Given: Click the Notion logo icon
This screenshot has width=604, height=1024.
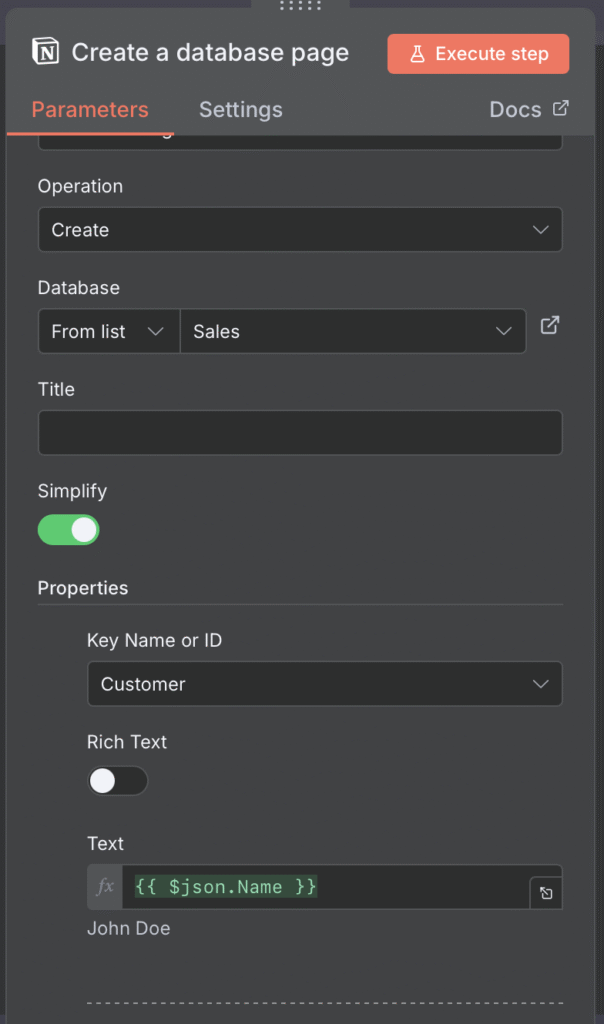Looking at the screenshot, I should (45, 53).
